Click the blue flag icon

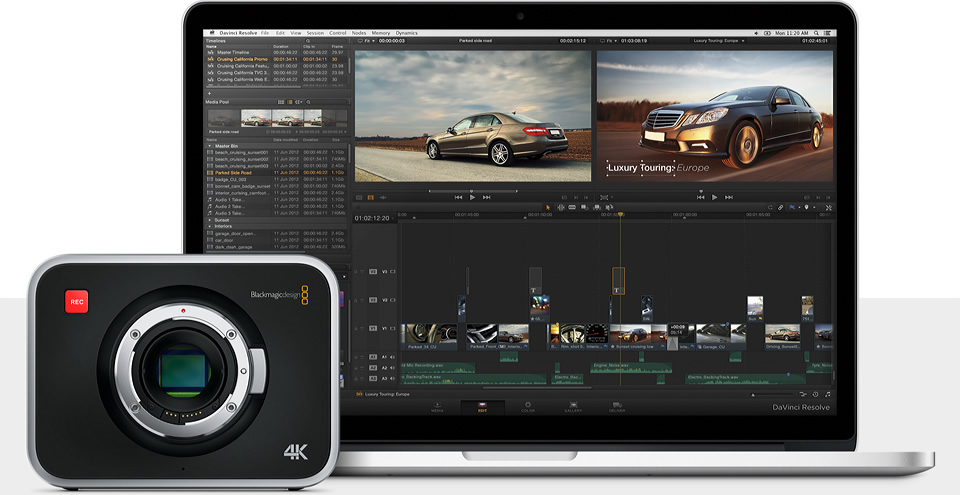792,208
